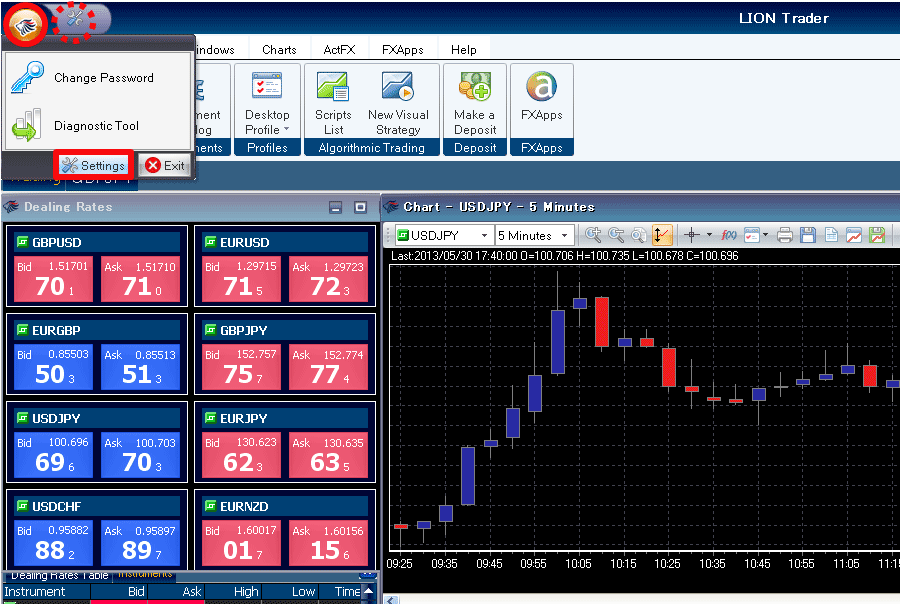Screen dimensions: 900x604
Task: Switch to the FXApps ribbon tab
Action: point(402,49)
